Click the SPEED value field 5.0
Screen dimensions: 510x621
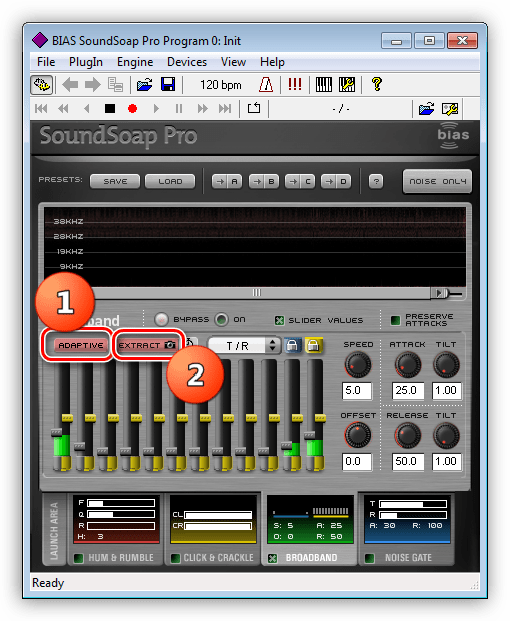point(357,391)
